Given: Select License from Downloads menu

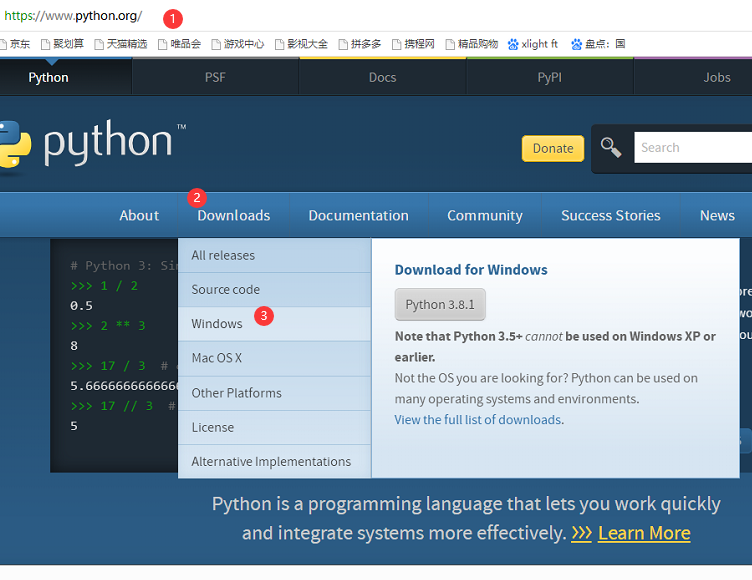Looking at the screenshot, I should point(274,427).
